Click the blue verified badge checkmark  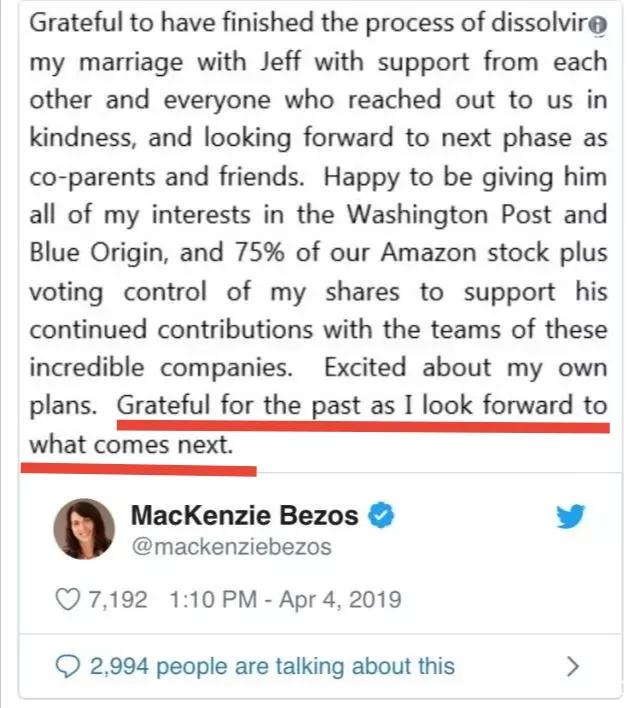point(382,515)
